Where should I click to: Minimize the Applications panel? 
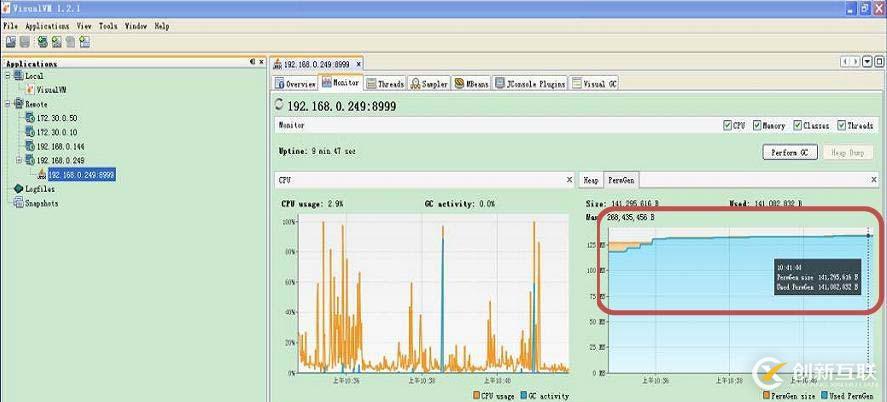(252, 62)
